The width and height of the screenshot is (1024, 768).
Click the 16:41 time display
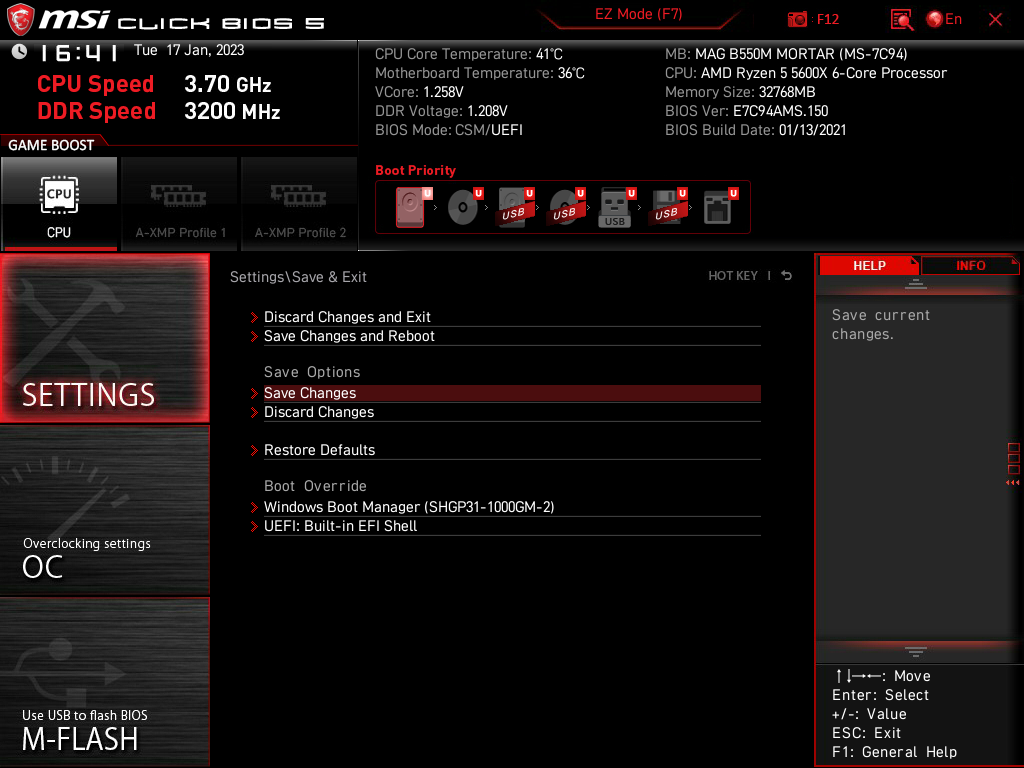(79, 52)
